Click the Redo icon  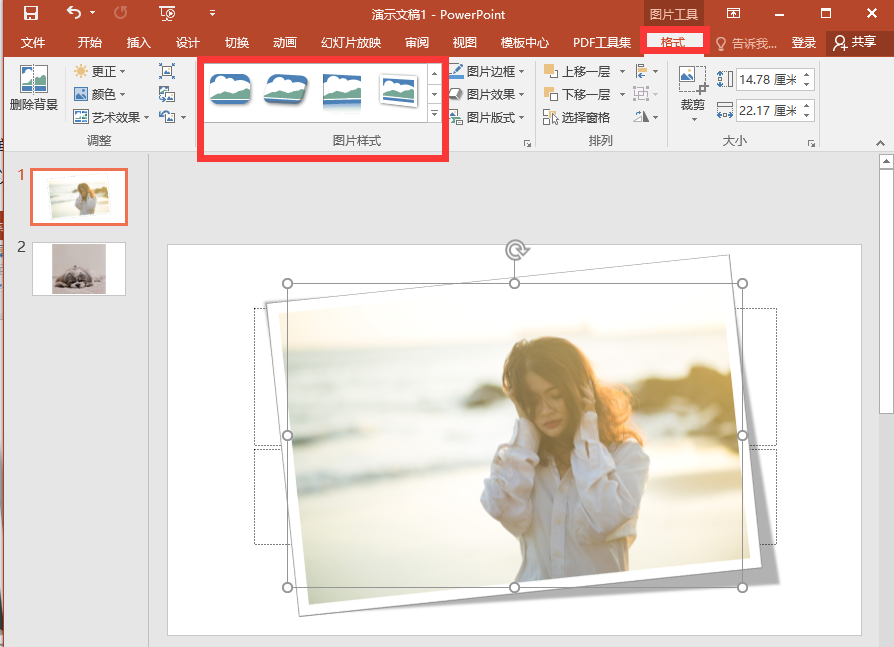120,13
